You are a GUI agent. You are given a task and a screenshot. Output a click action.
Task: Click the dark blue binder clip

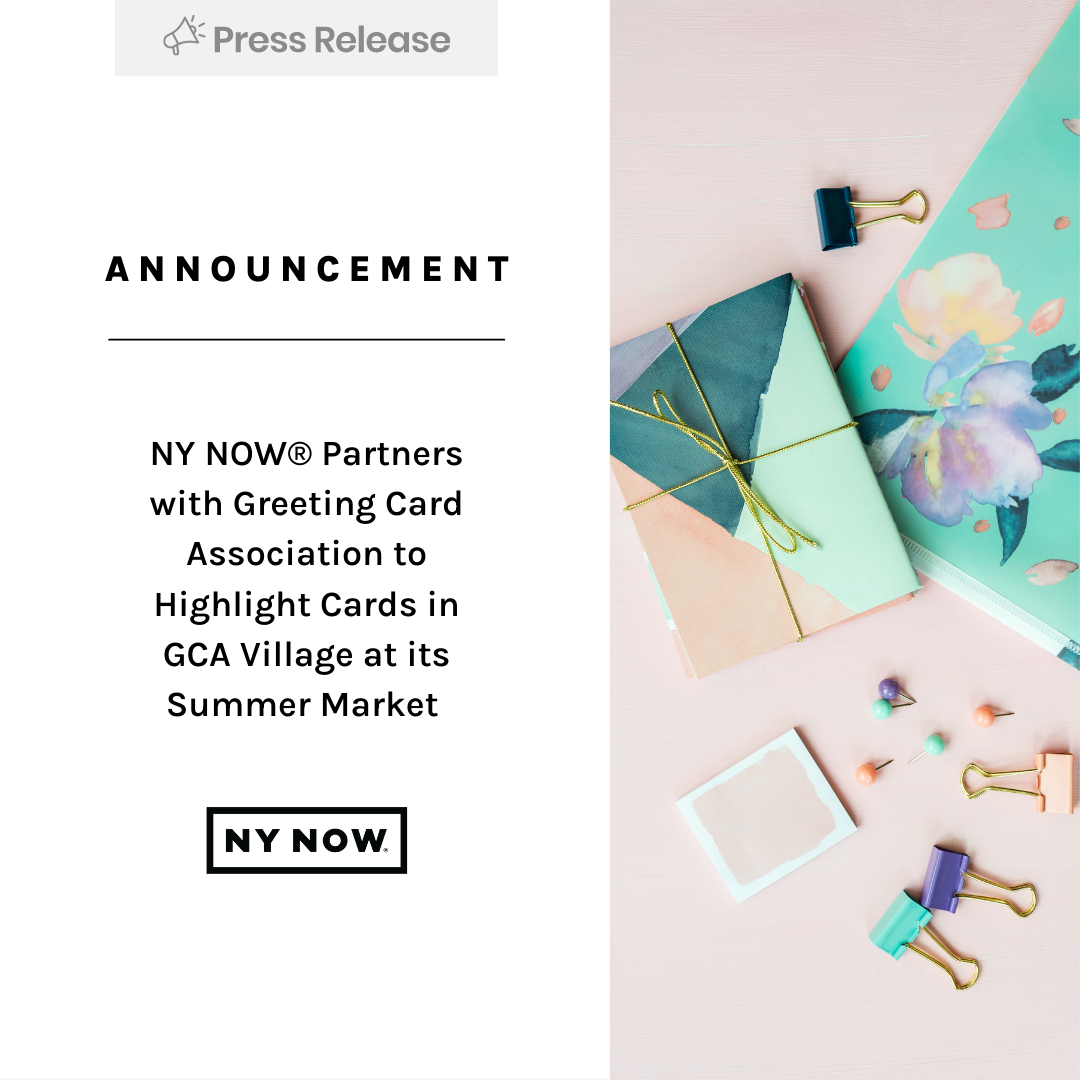[x=870, y=216]
